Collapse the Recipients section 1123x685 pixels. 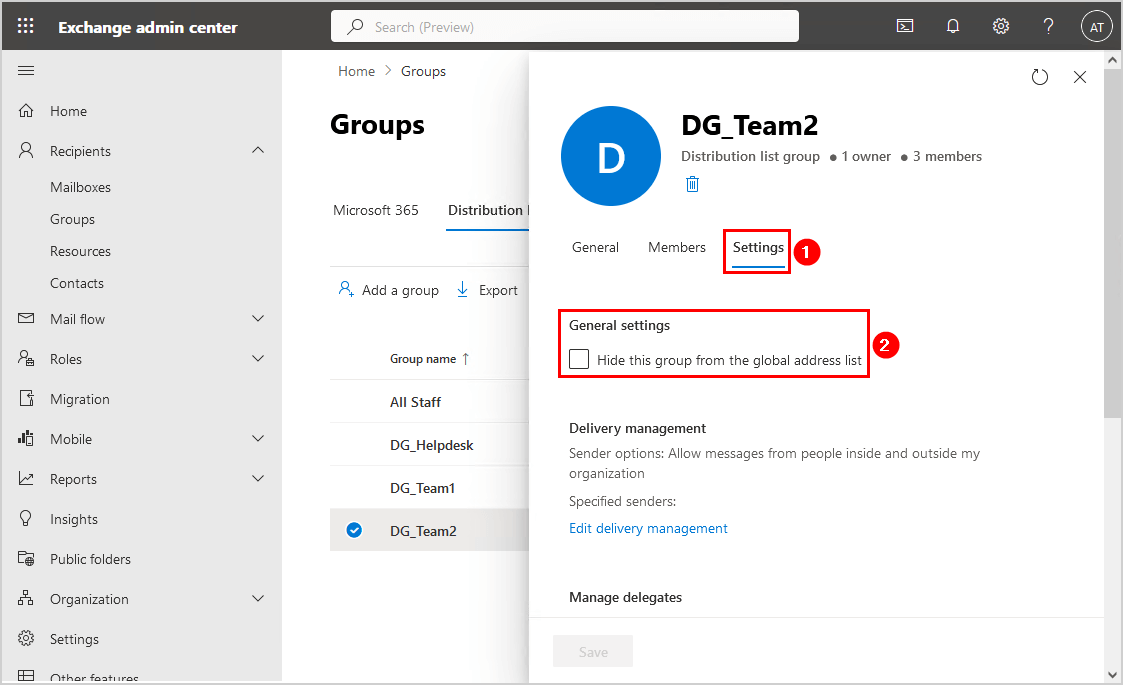[x=258, y=151]
